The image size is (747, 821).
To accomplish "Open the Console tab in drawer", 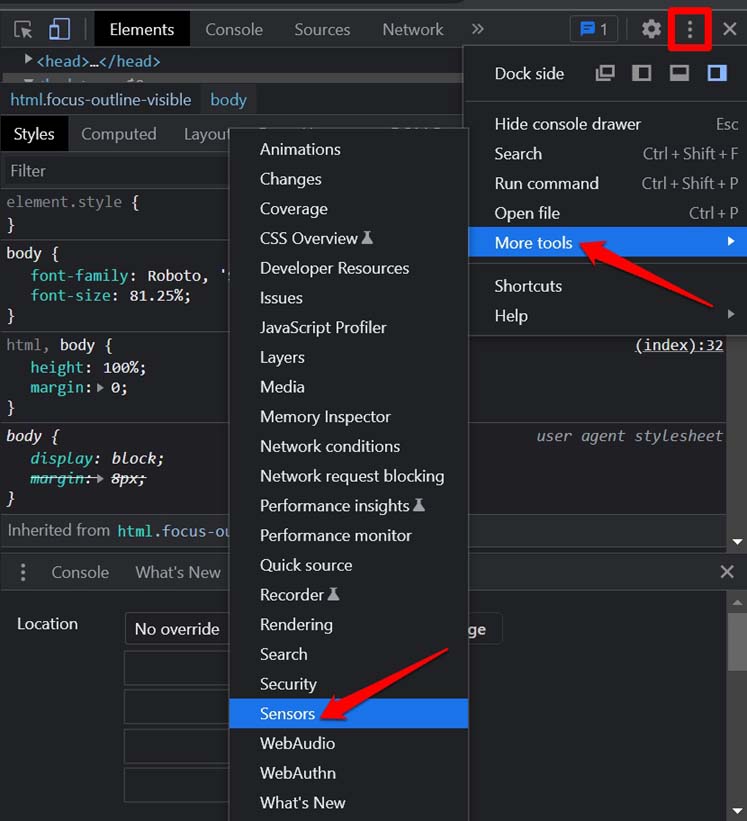I will 80,572.
